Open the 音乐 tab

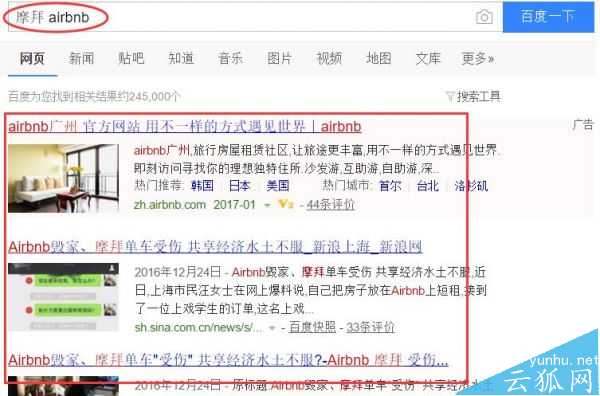pos(230,59)
